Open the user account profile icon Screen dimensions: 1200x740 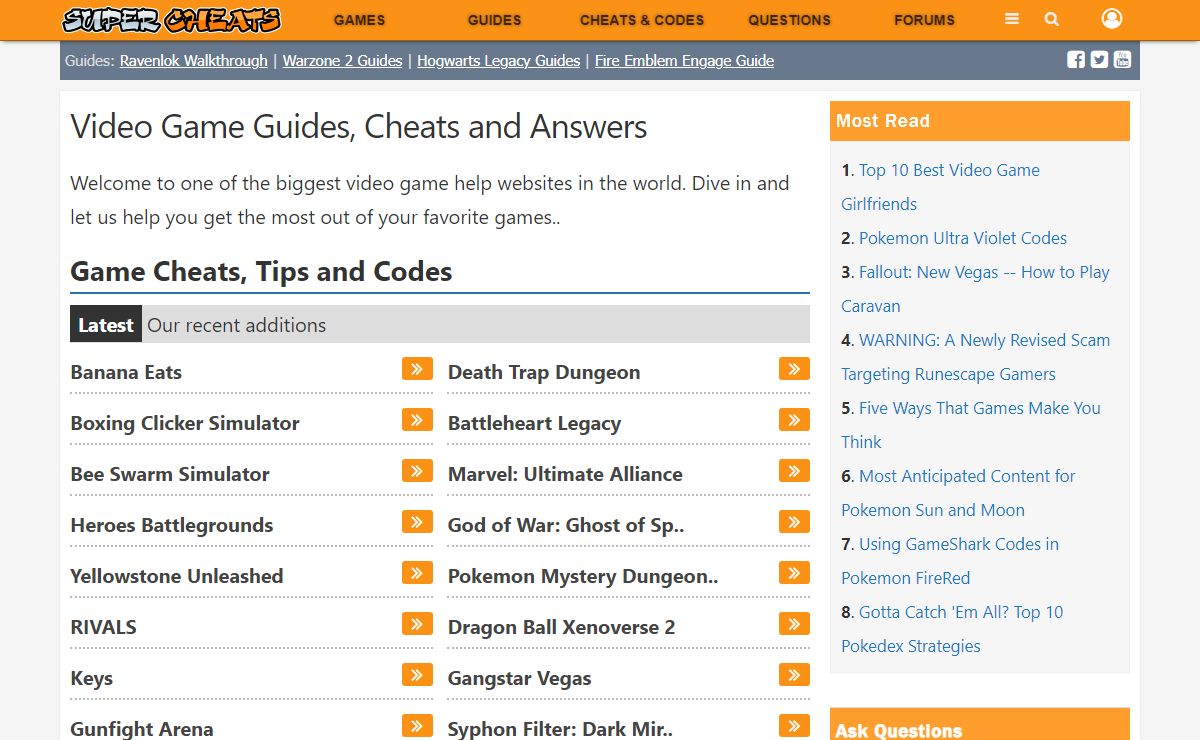coord(1111,18)
